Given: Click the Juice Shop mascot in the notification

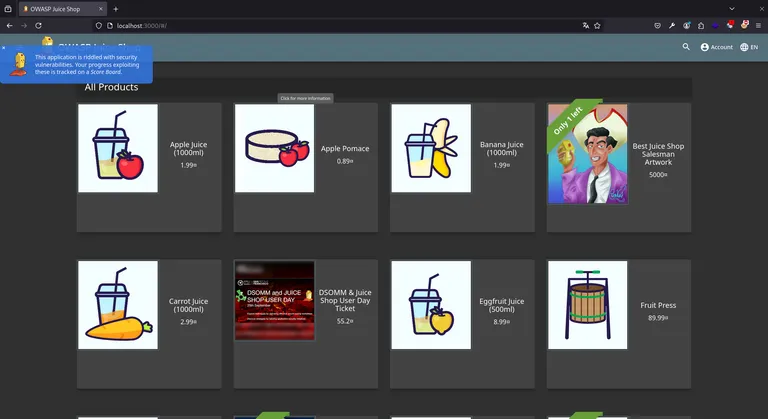Looking at the screenshot, I should [20, 64].
